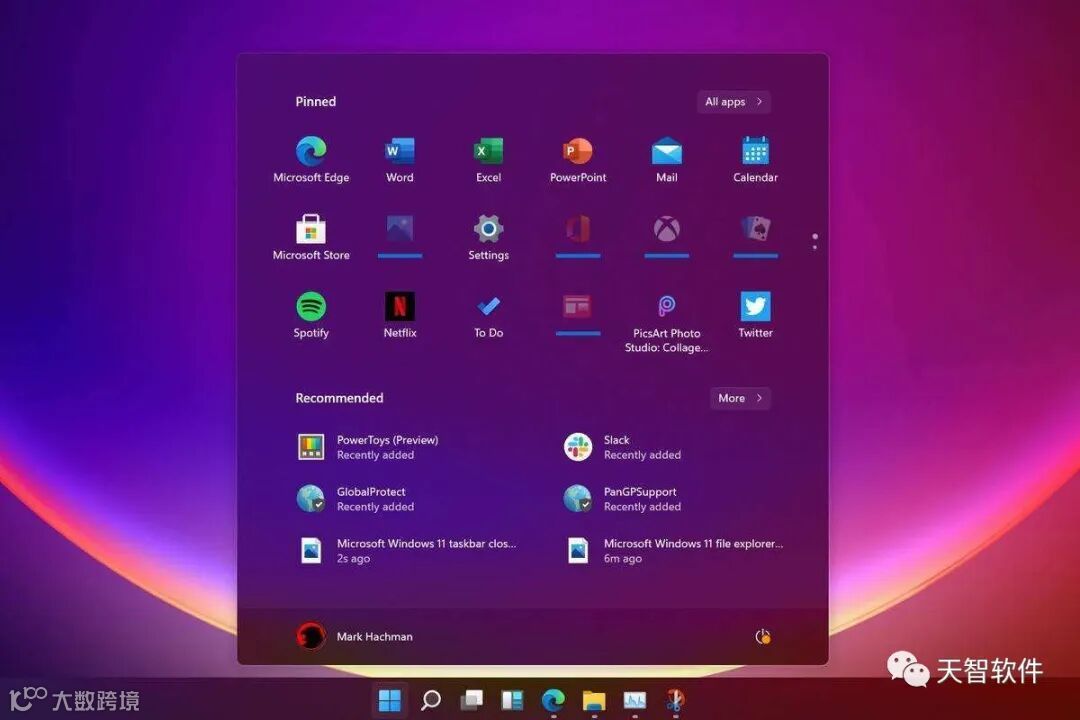Start PowerPoint from pinned apps
This screenshot has height=720, width=1080.
(578, 160)
